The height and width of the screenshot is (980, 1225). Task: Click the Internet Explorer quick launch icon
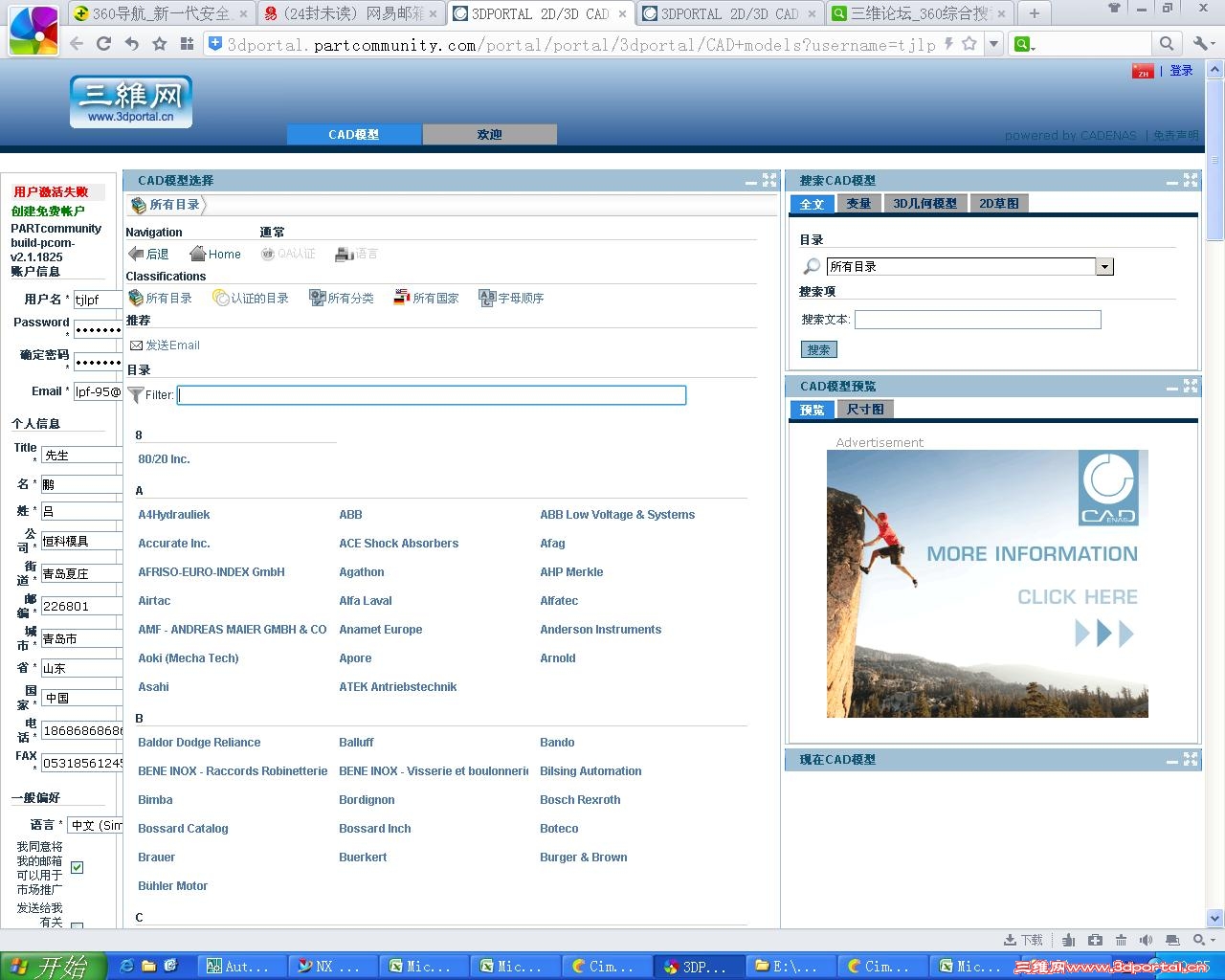tap(126, 967)
